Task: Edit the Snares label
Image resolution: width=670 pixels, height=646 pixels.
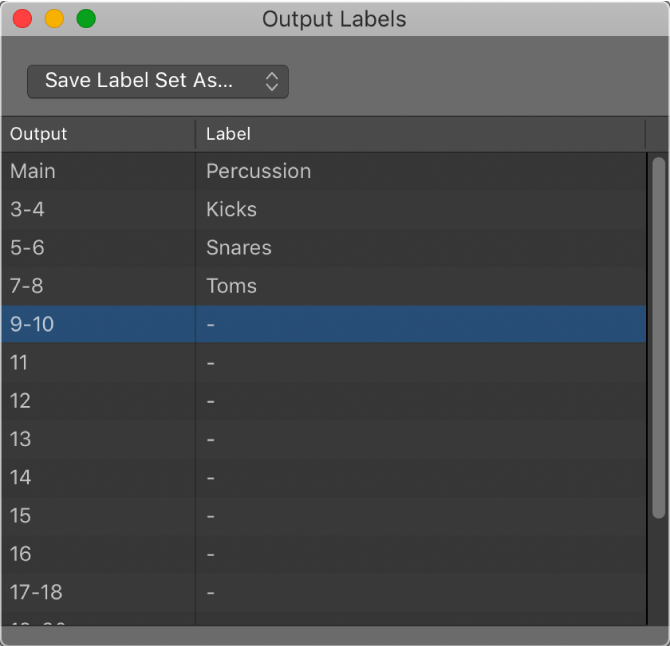Action: (x=238, y=248)
